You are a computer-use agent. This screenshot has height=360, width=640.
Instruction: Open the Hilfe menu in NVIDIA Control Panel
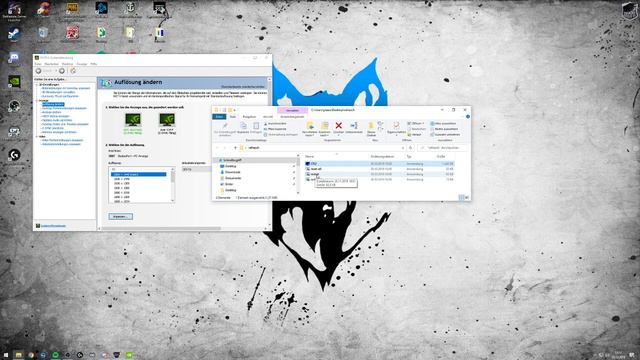[x=93, y=64]
